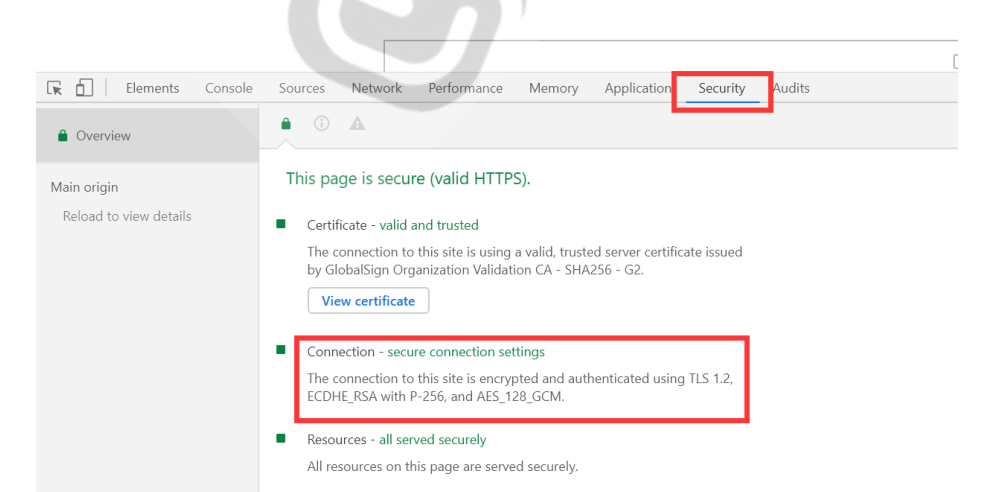Select Overview in the sidebar
Screen dimensions: 995x492
click(103, 136)
